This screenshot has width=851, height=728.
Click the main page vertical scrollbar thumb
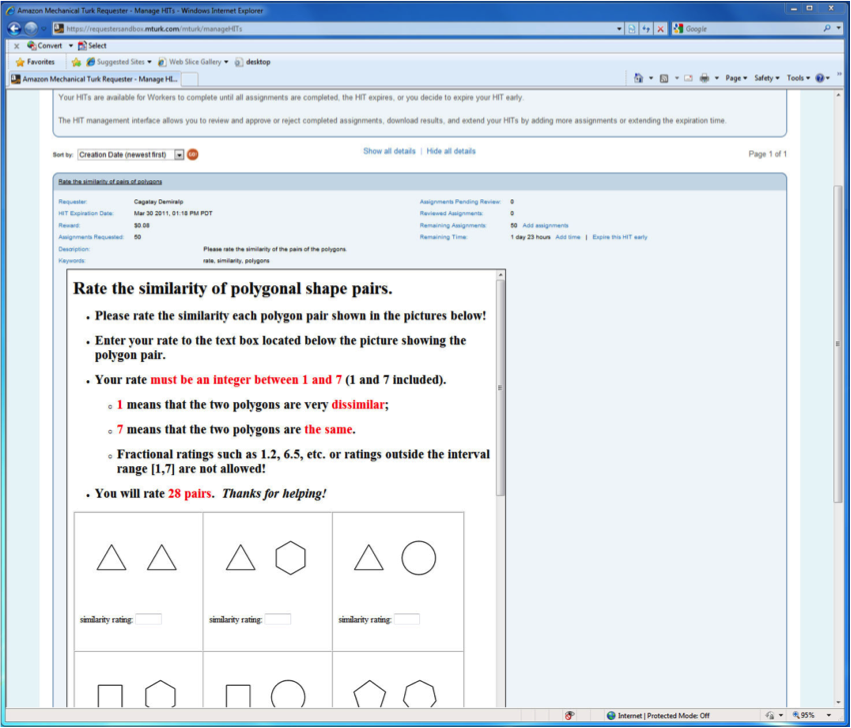838,343
